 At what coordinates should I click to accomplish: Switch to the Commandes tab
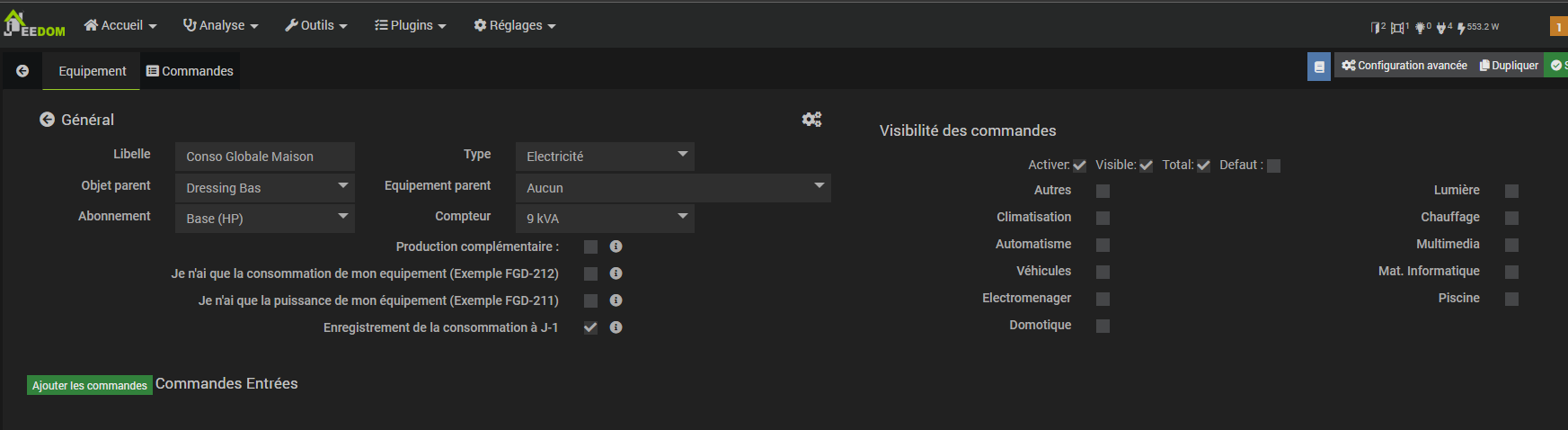click(190, 71)
